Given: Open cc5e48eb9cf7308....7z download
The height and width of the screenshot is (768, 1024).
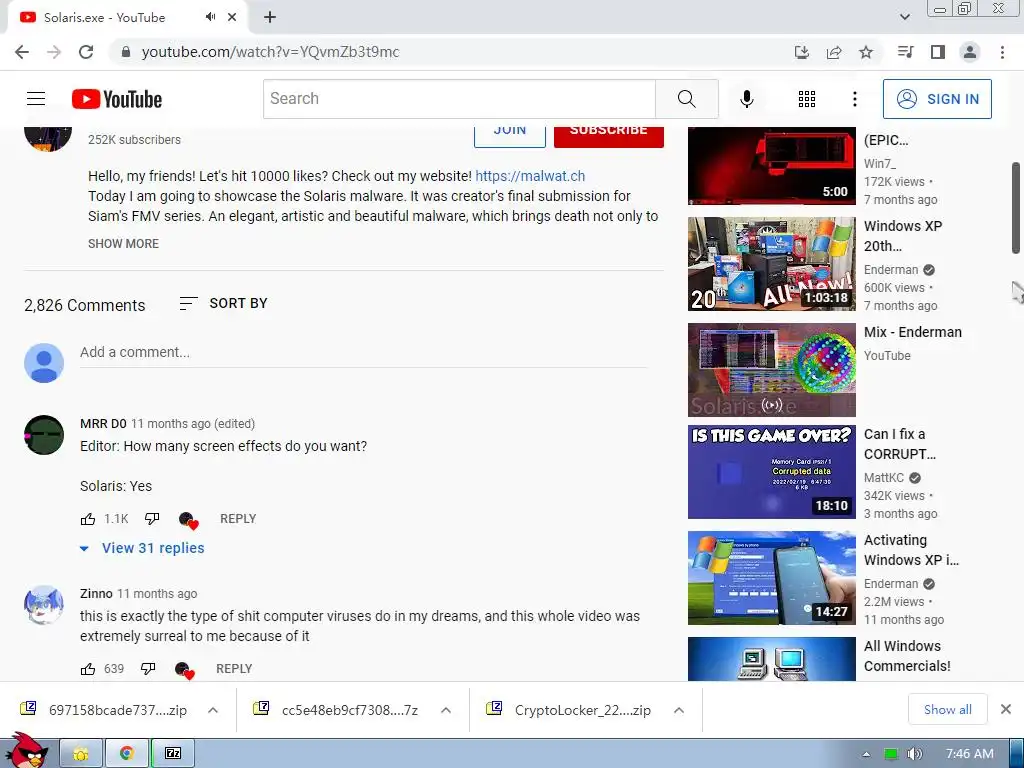Looking at the screenshot, I should (336, 710).
